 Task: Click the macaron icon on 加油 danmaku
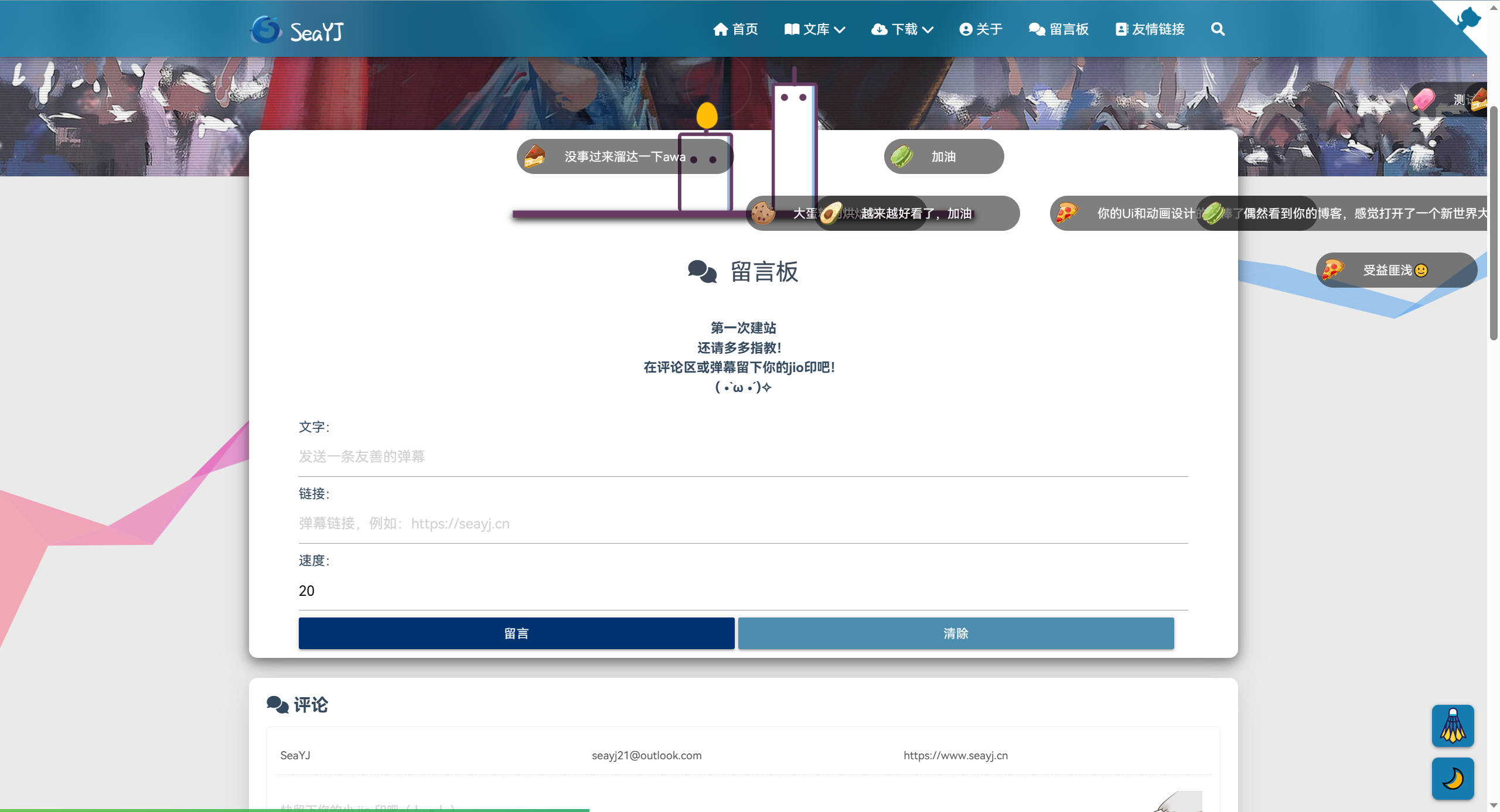[902, 156]
